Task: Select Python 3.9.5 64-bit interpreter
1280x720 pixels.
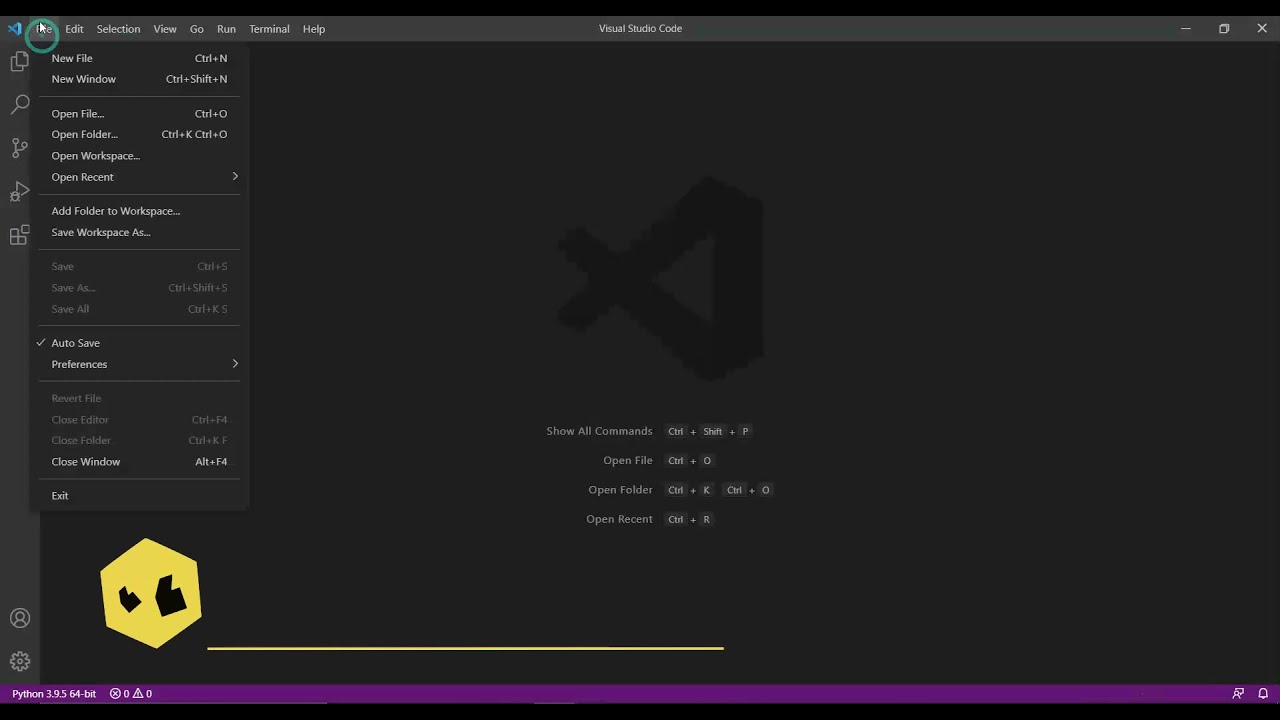Action: [54, 693]
